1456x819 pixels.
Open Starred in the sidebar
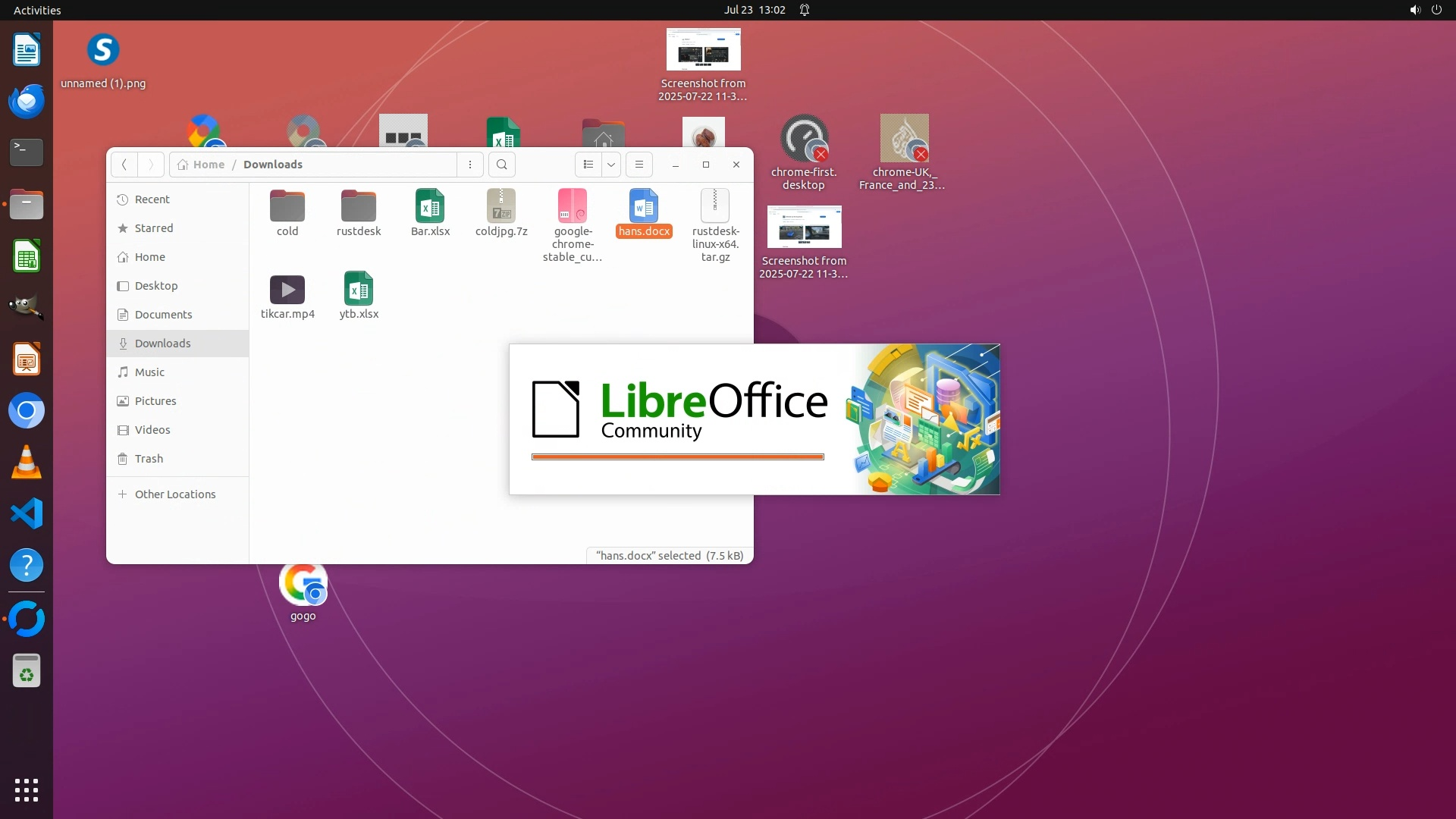154,228
